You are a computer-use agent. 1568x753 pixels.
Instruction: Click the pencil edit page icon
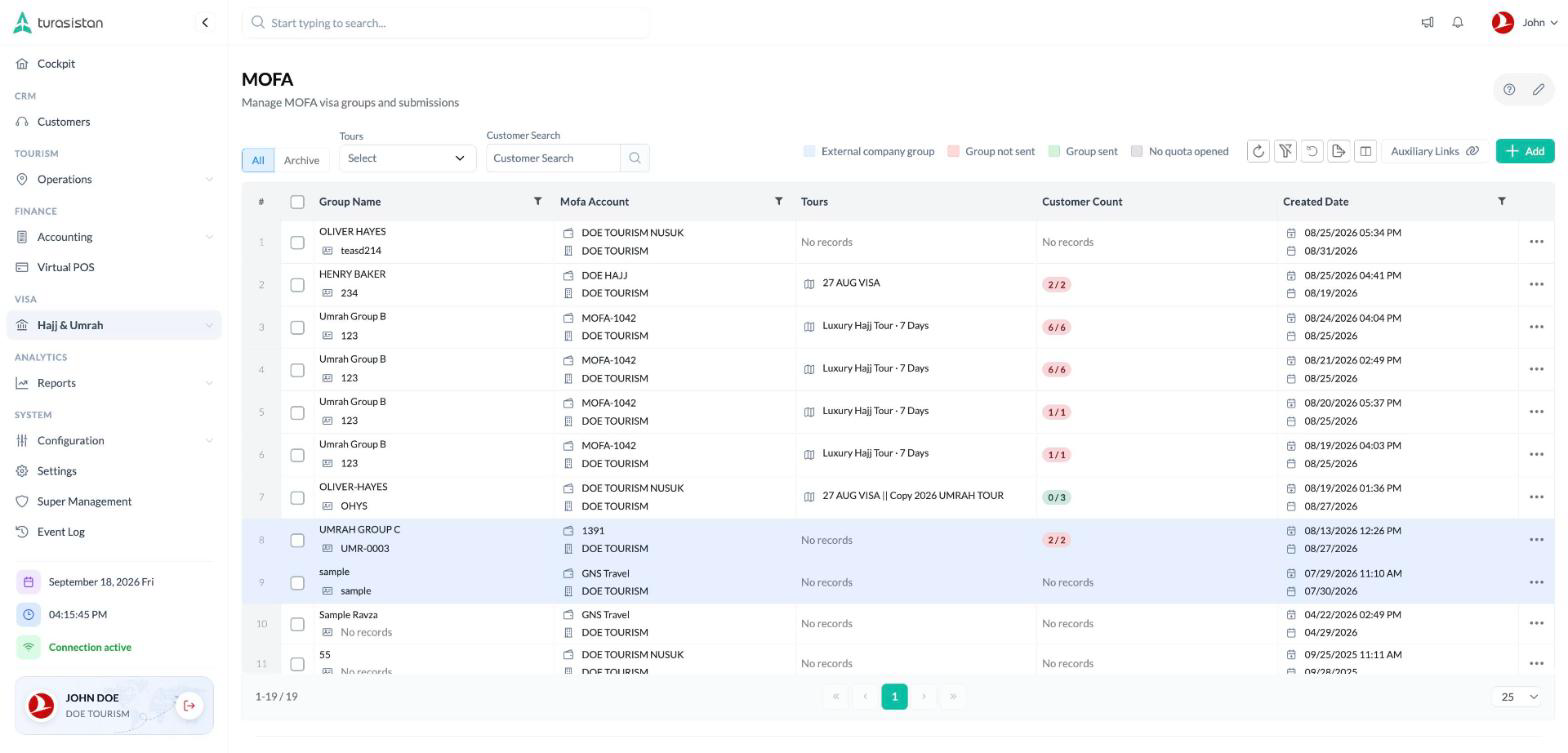click(1538, 89)
